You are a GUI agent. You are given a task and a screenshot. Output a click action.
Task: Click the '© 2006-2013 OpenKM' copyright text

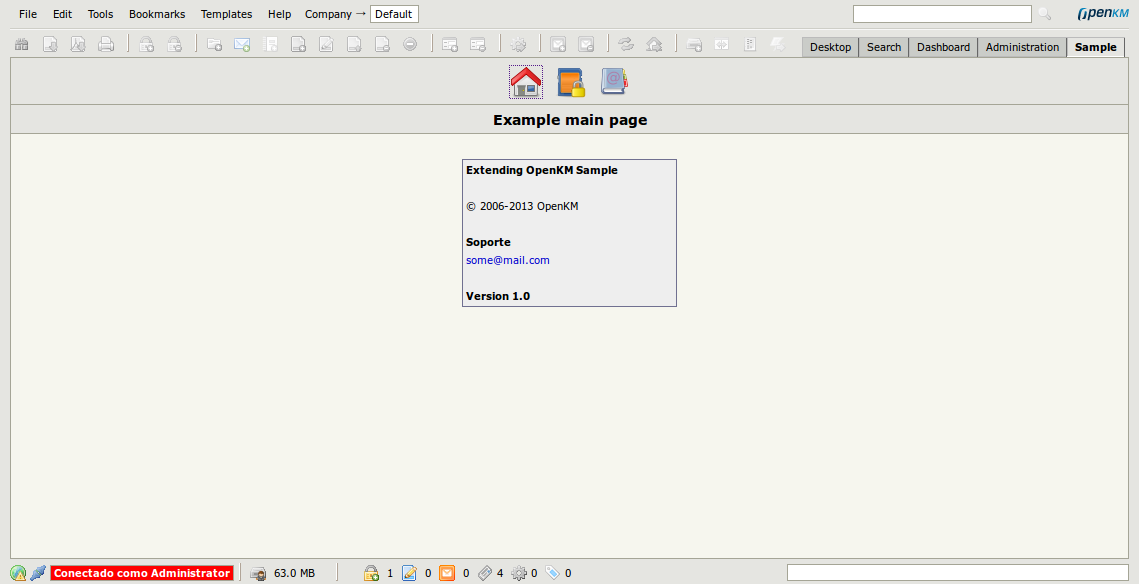pyautogui.click(x=522, y=206)
